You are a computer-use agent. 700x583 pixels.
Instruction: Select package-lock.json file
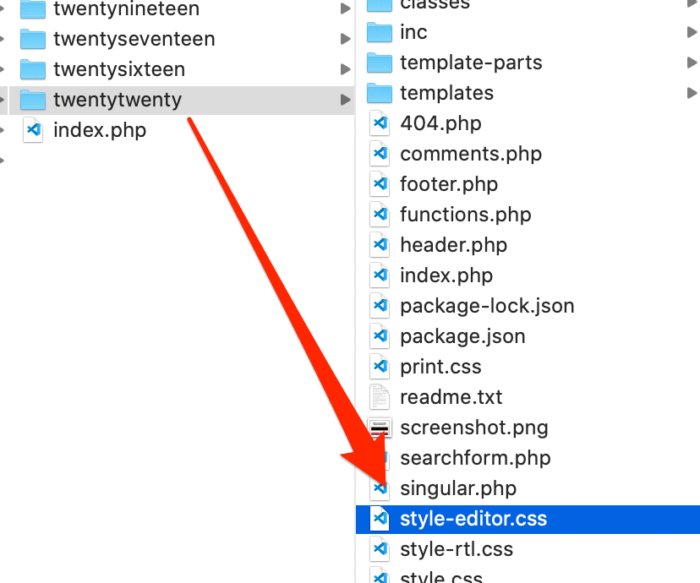click(x=487, y=306)
